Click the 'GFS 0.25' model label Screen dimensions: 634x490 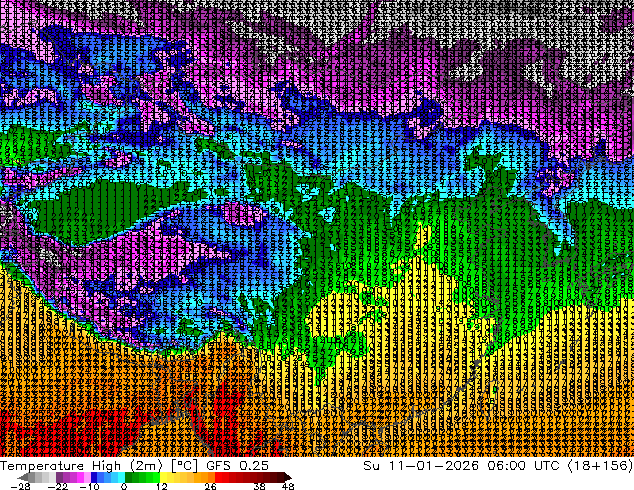click(x=237, y=466)
